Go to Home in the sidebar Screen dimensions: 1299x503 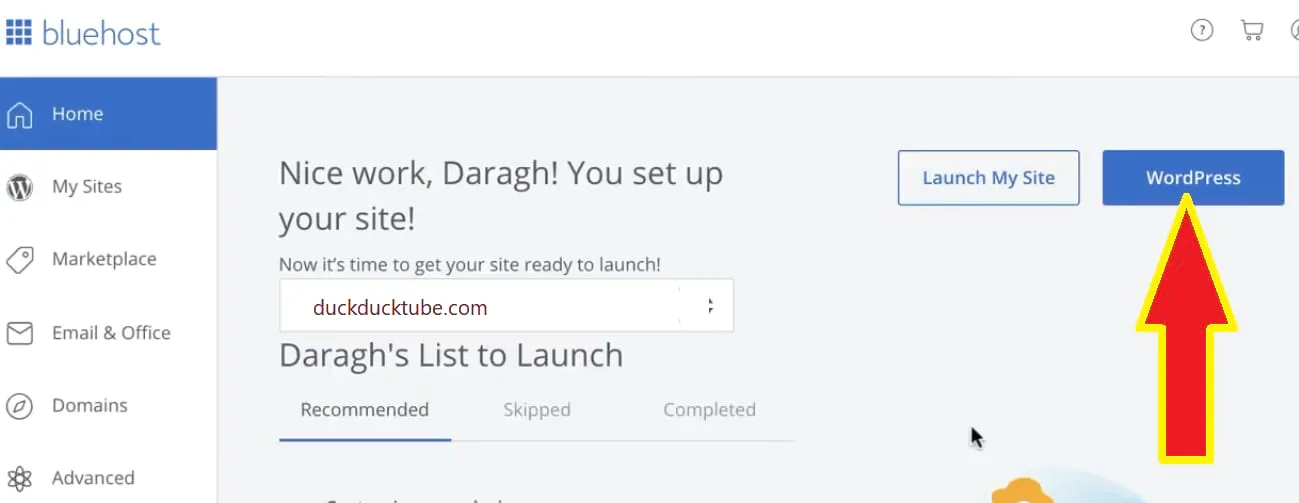(108, 114)
